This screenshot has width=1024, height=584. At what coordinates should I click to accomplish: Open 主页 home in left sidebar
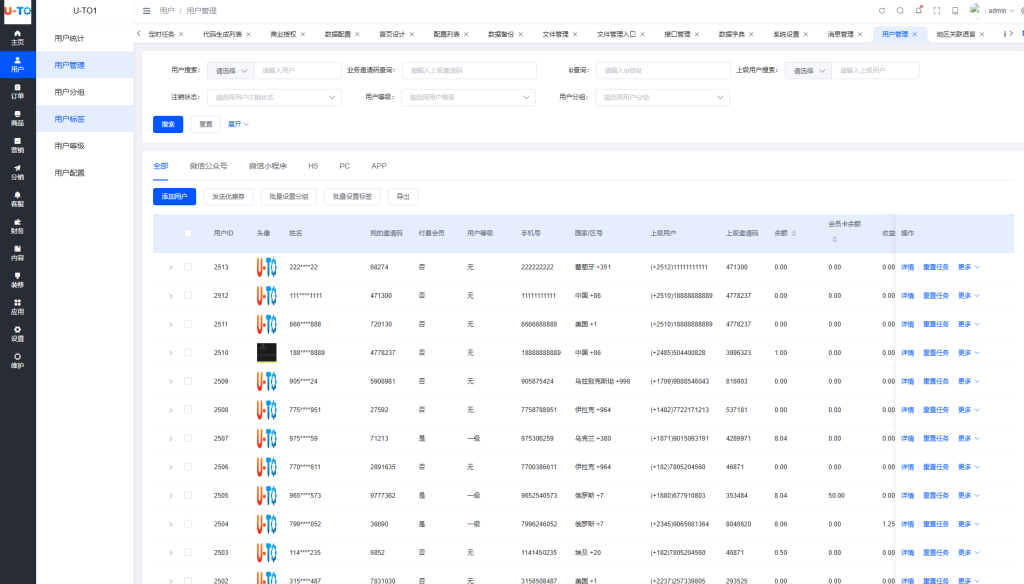click(x=18, y=37)
